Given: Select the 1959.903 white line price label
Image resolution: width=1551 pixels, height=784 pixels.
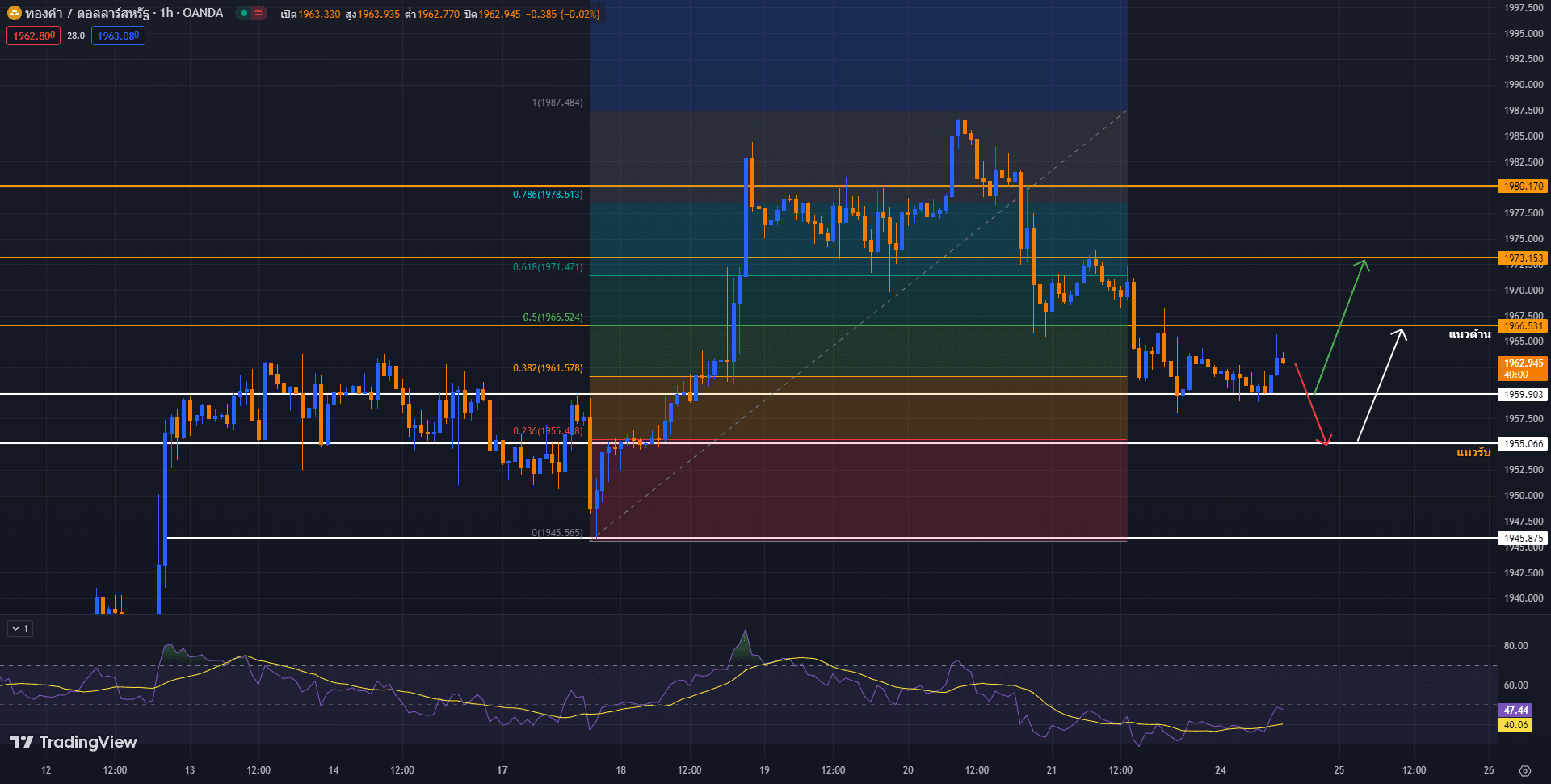Looking at the screenshot, I should tap(1523, 395).
